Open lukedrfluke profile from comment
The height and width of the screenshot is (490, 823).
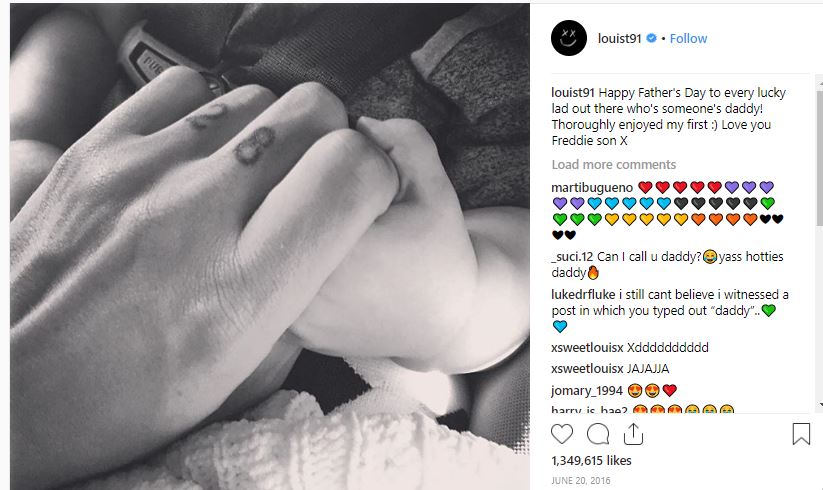click(x=583, y=295)
